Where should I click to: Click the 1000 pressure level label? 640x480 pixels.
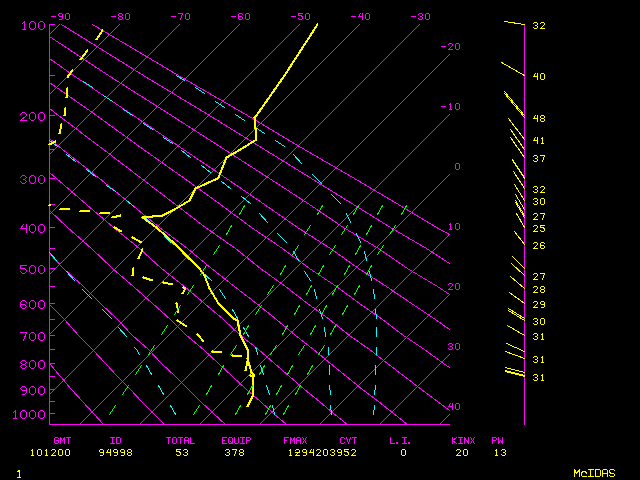(x=30, y=414)
